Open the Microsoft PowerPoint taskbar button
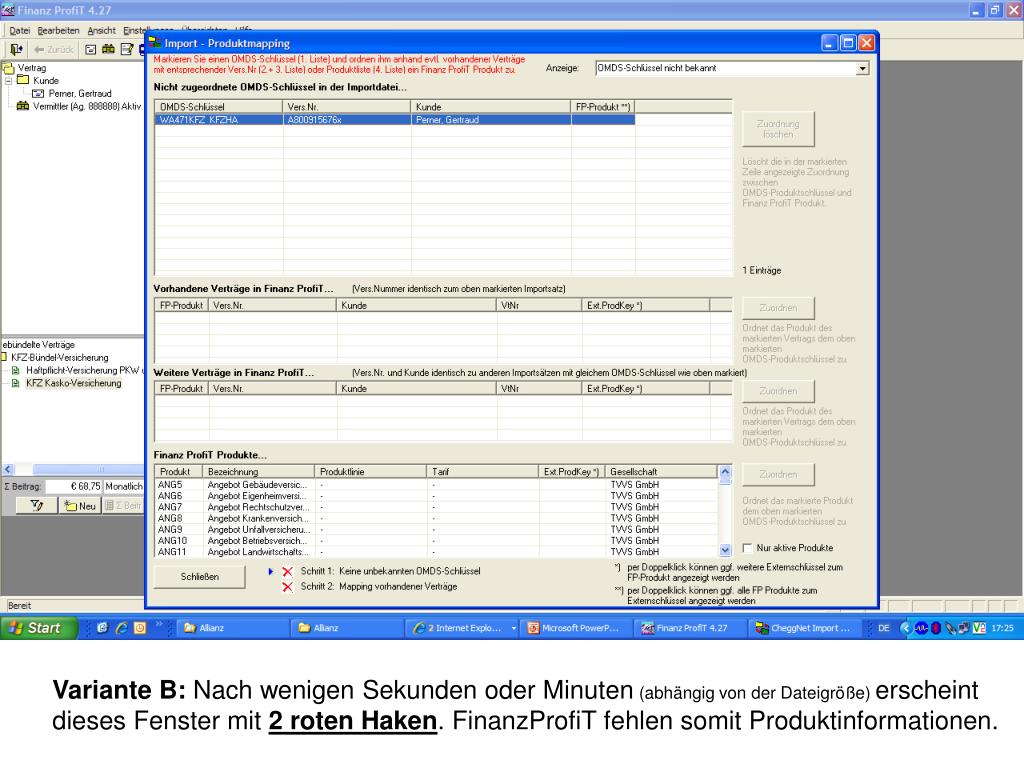 pyautogui.click(x=574, y=628)
